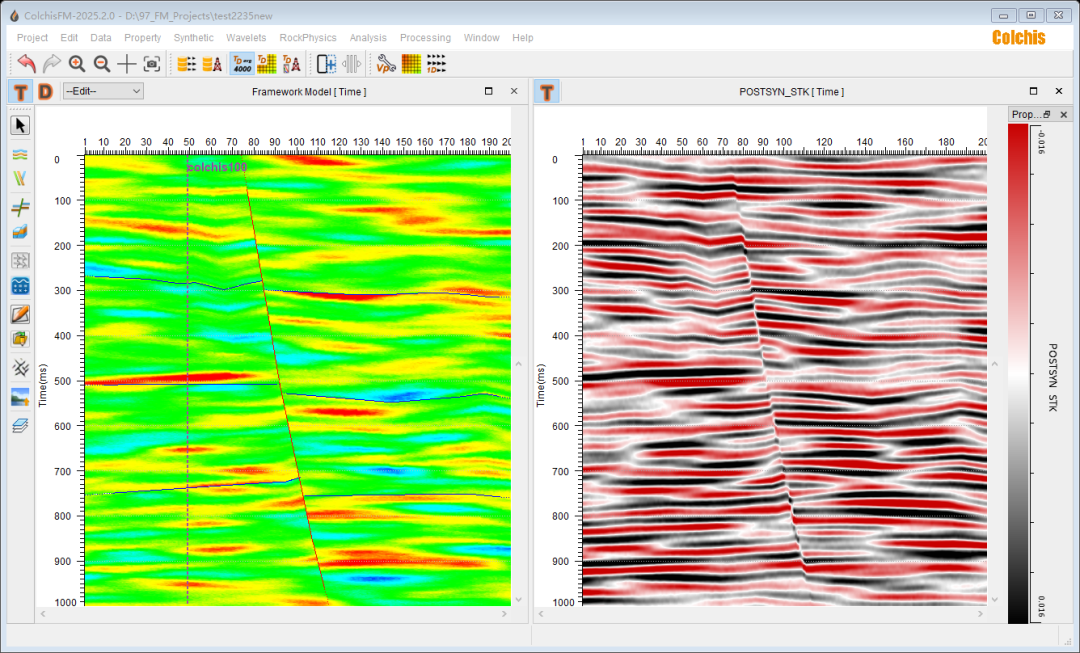The height and width of the screenshot is (653, 1080).
Task: Click the pencil edit icon in sidebar
Action: click(x=20, y=314)
